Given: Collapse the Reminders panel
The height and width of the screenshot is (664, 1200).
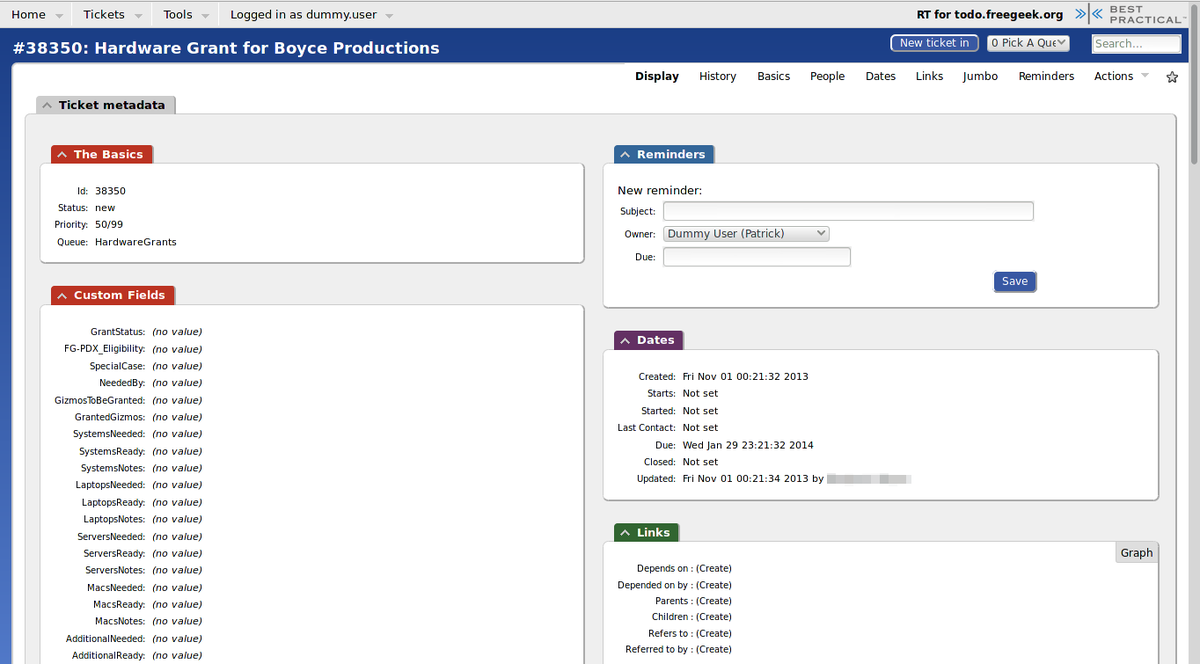Looking at the screenshot, I should [625, 154].
